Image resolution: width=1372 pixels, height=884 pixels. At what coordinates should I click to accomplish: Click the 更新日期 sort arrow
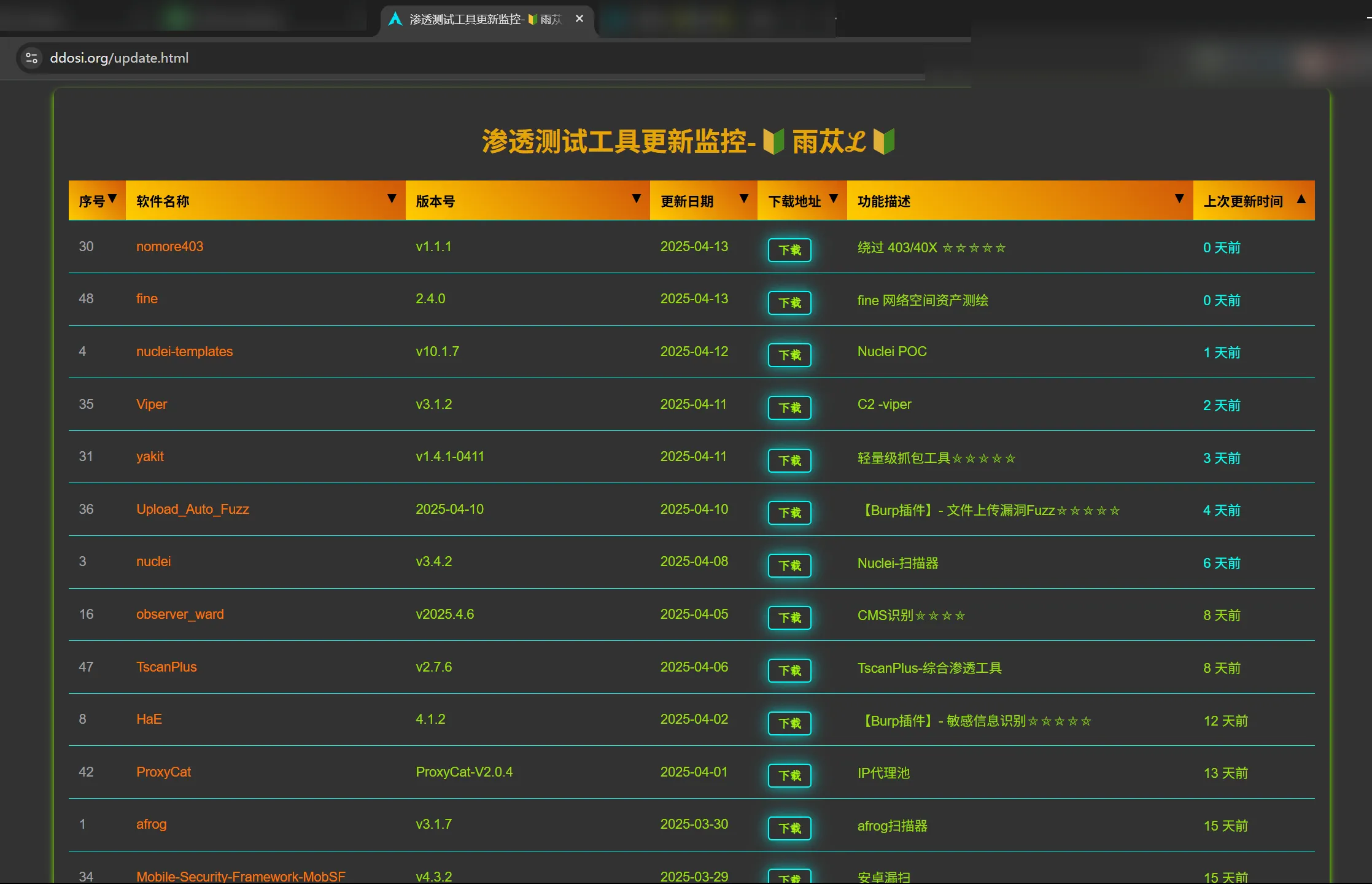click(x=743, y=199)
